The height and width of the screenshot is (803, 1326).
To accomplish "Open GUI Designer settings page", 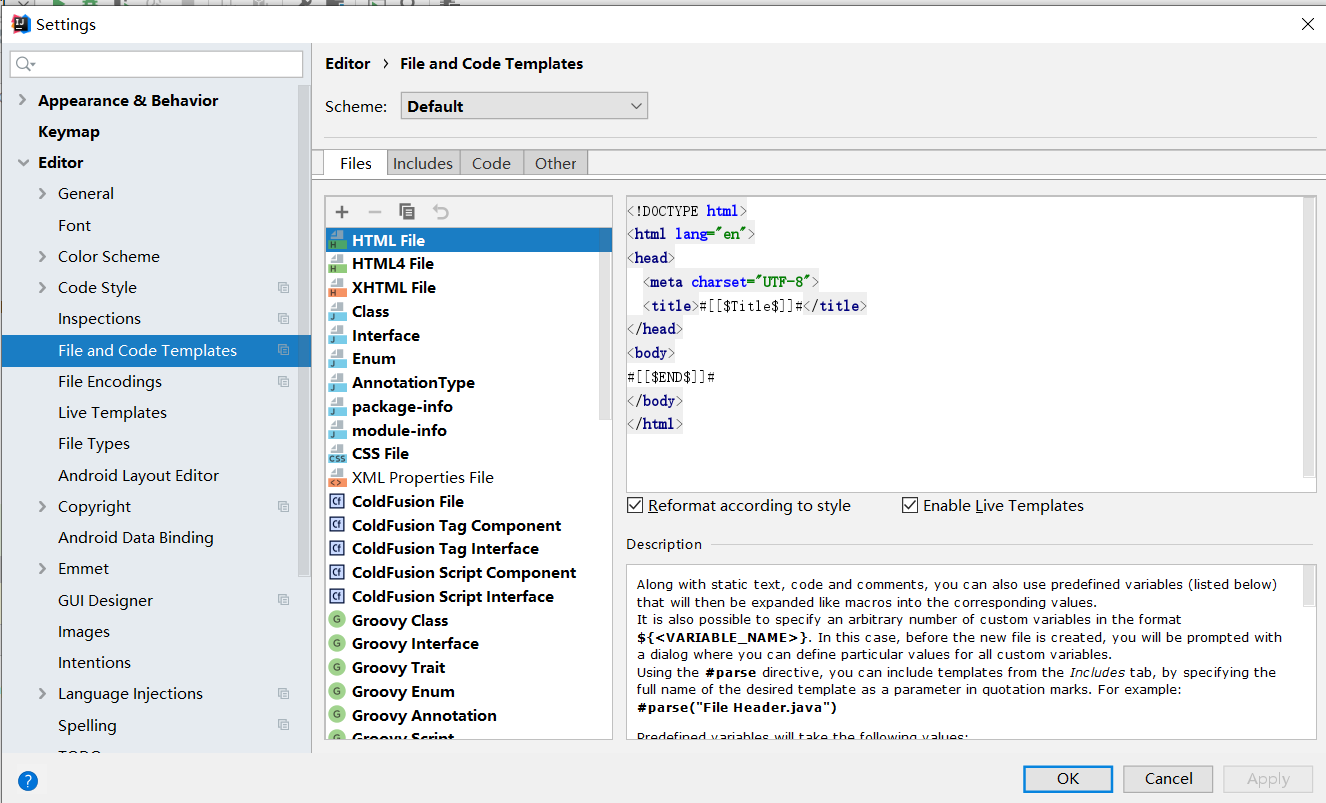I will tap(105, 601).
